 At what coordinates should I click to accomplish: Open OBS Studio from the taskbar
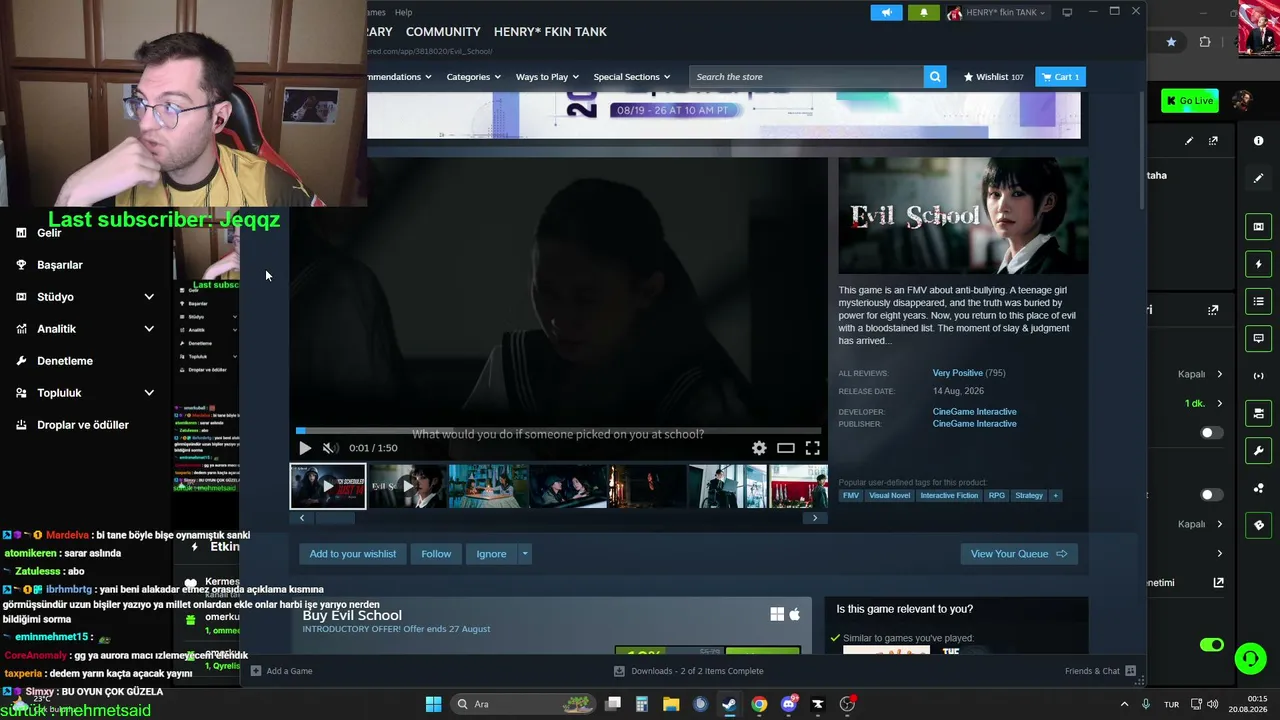[848, 704]
